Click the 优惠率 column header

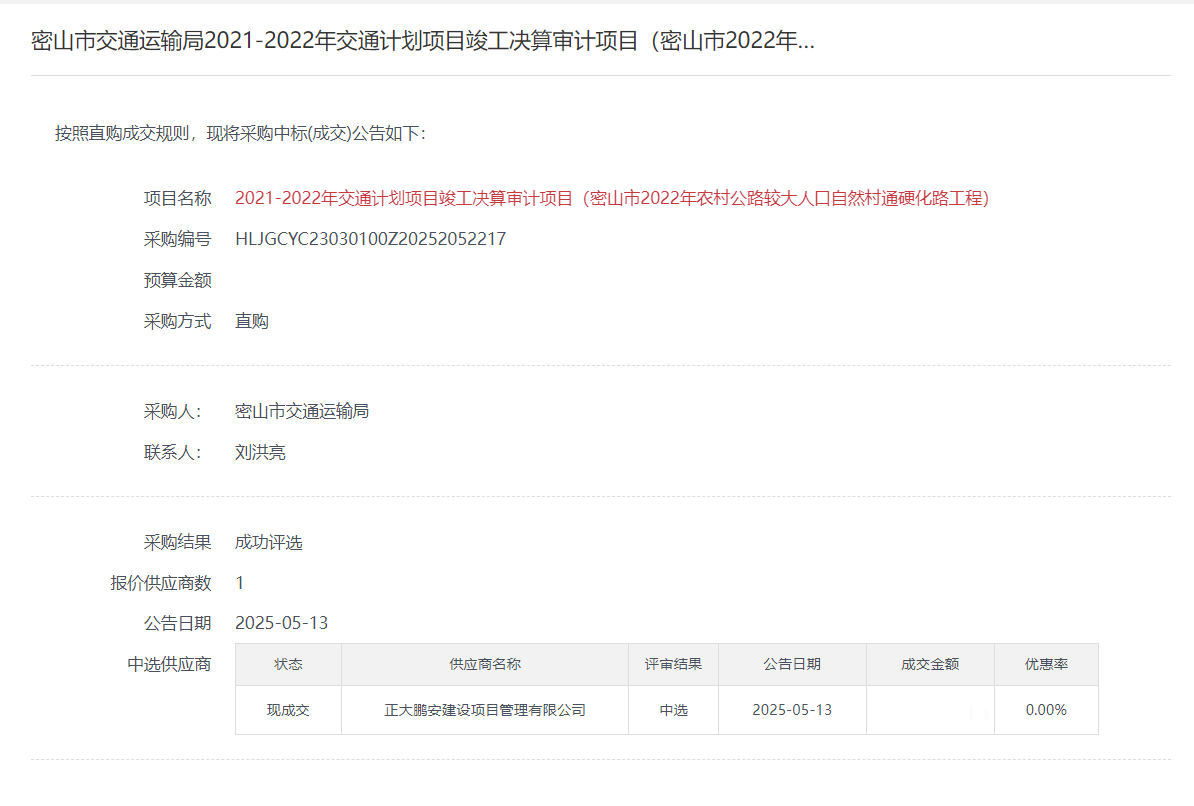click(x=1046, y=664)
